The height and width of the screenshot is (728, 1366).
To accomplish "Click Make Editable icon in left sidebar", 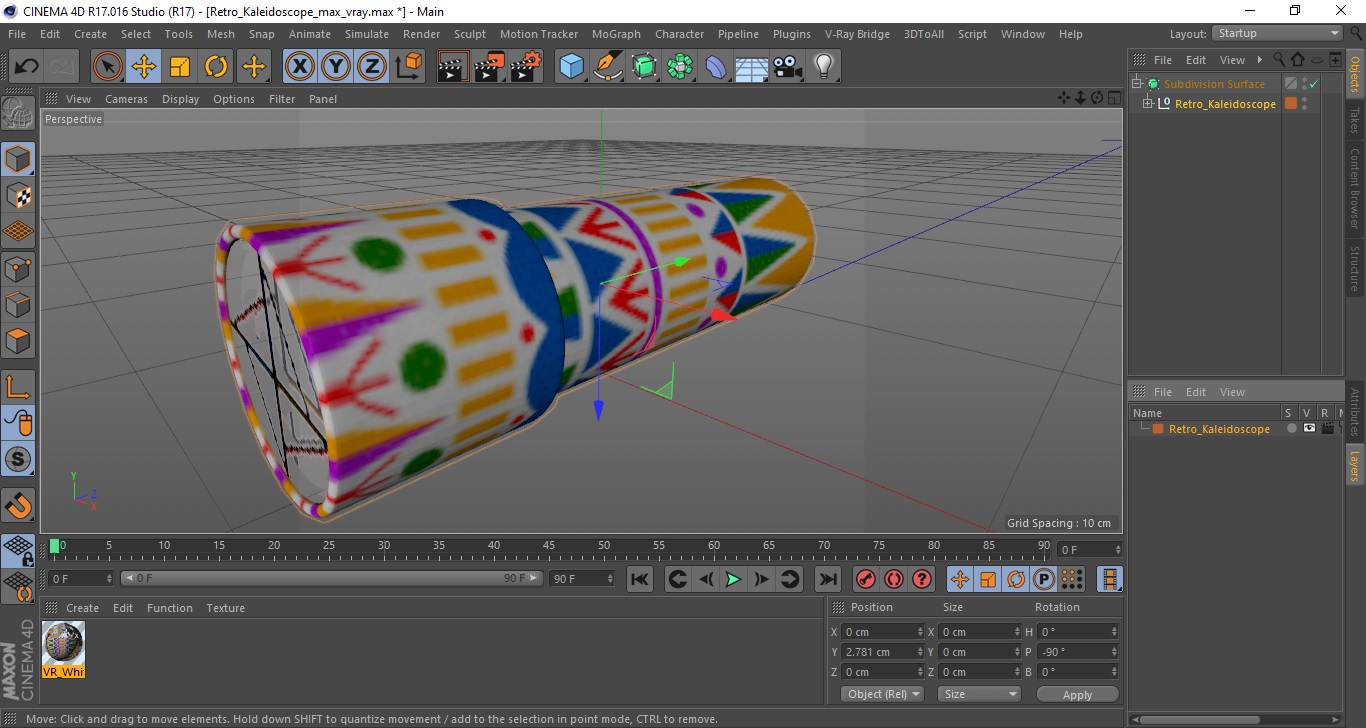I will [18, 113].
